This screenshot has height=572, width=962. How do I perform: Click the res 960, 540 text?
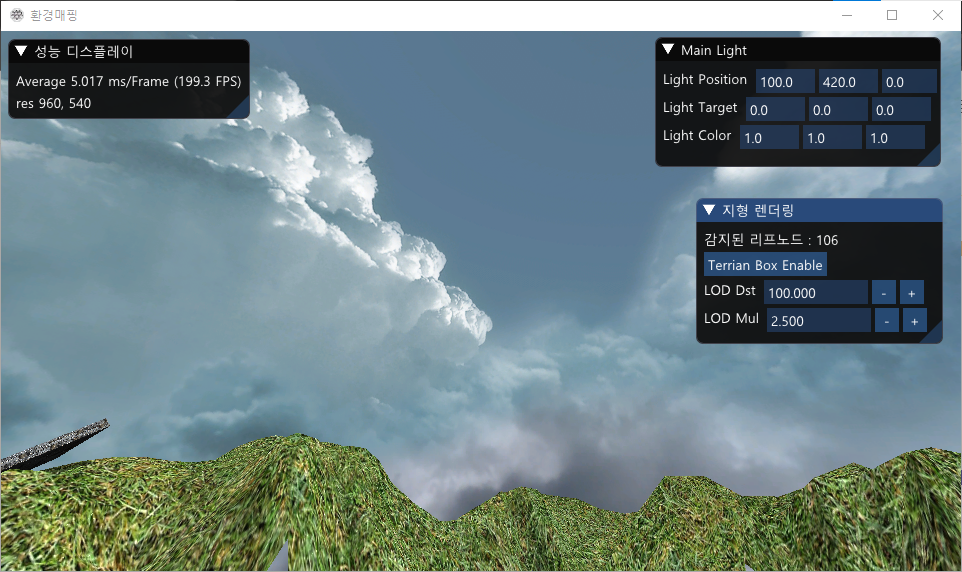pos(53,103)
